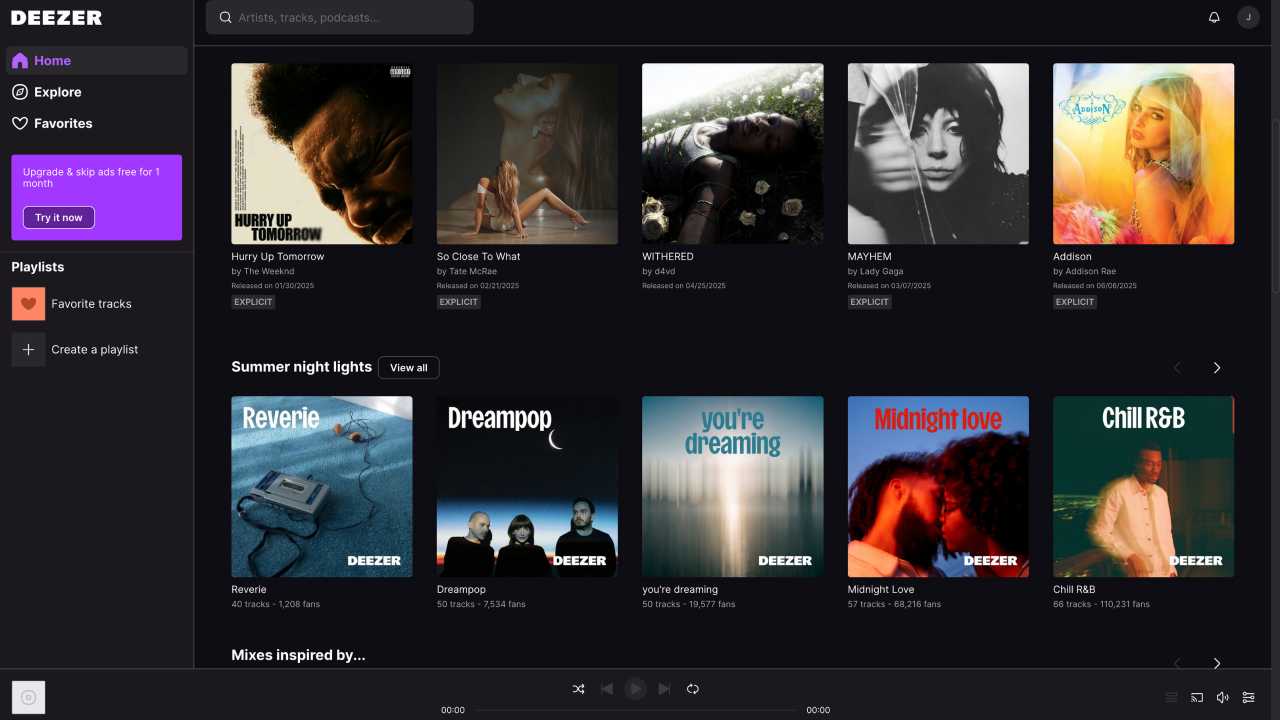Click the Try it now button

(x=59, y=217)
